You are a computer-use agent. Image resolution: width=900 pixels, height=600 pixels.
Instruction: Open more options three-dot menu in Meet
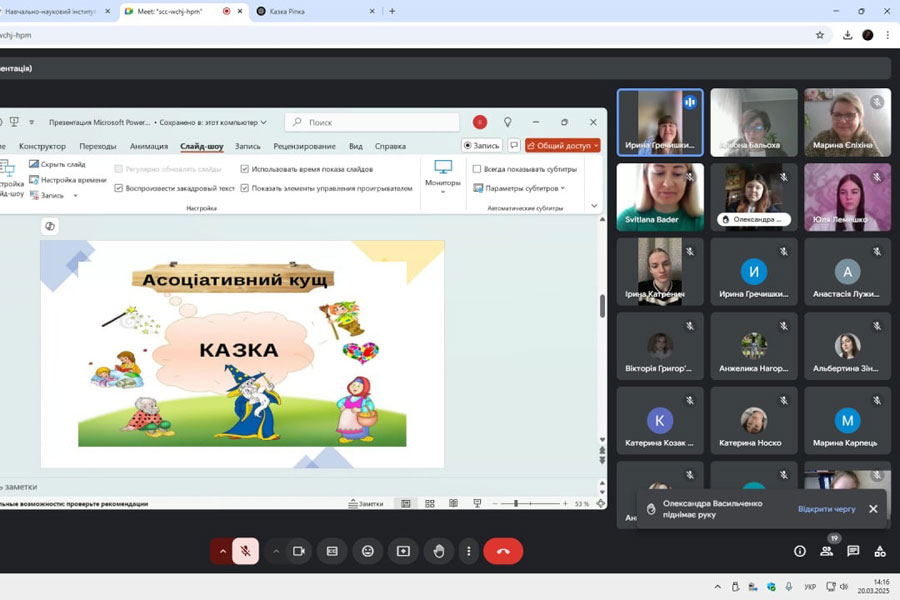click(469, 551)
